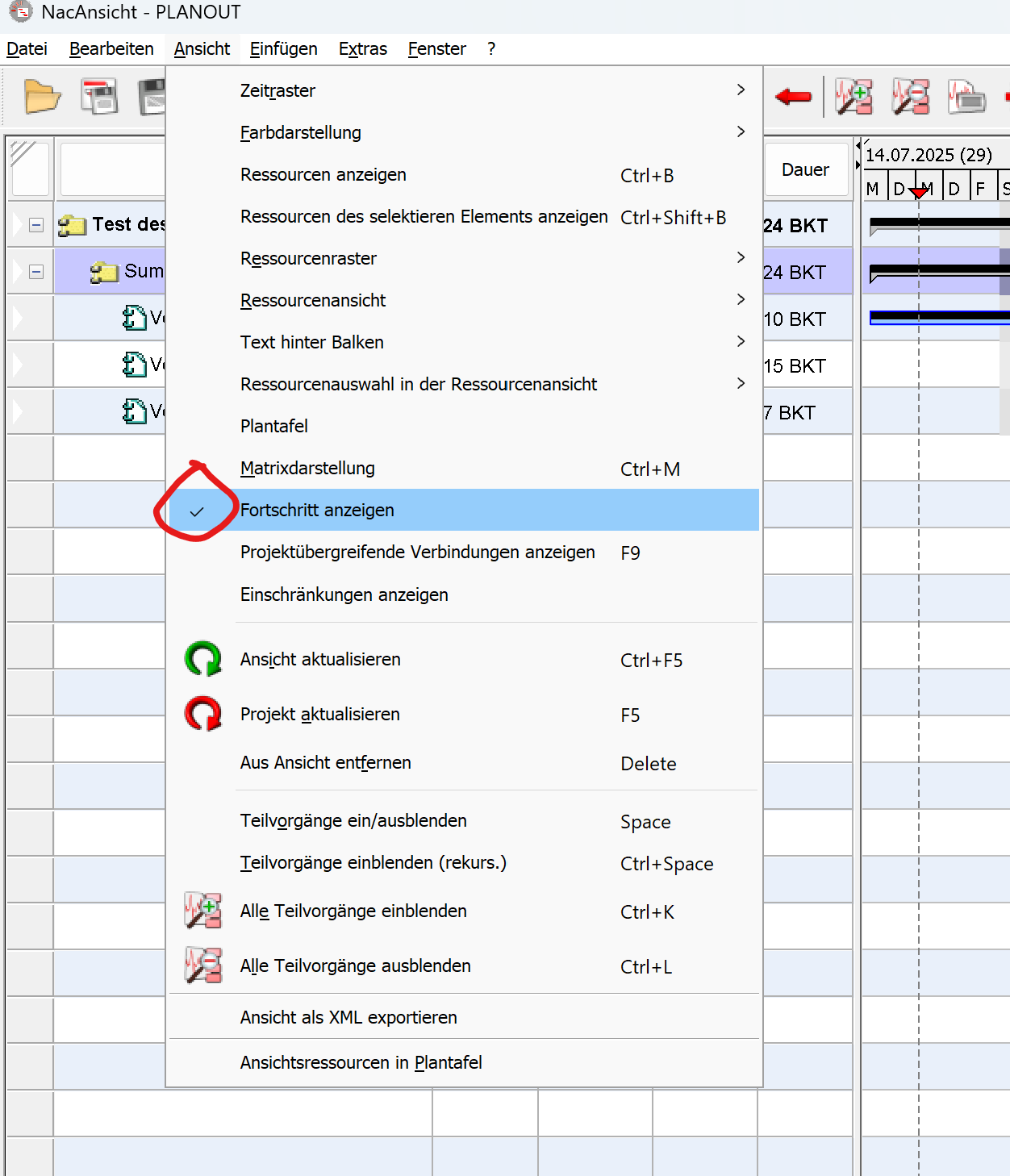Click the red today marker in timeline
Viewport: 1010px width, 1176px height.
click(918, 192)
